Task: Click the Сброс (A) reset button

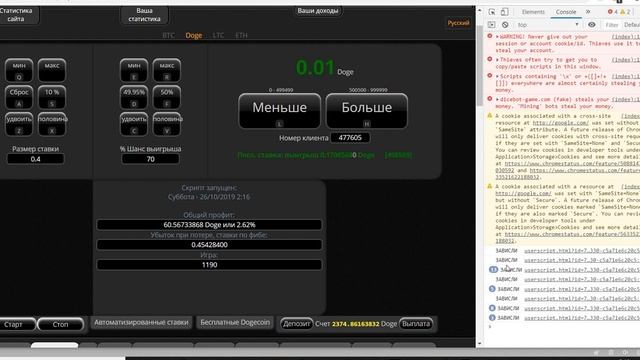Action: [x=19, y=97]
